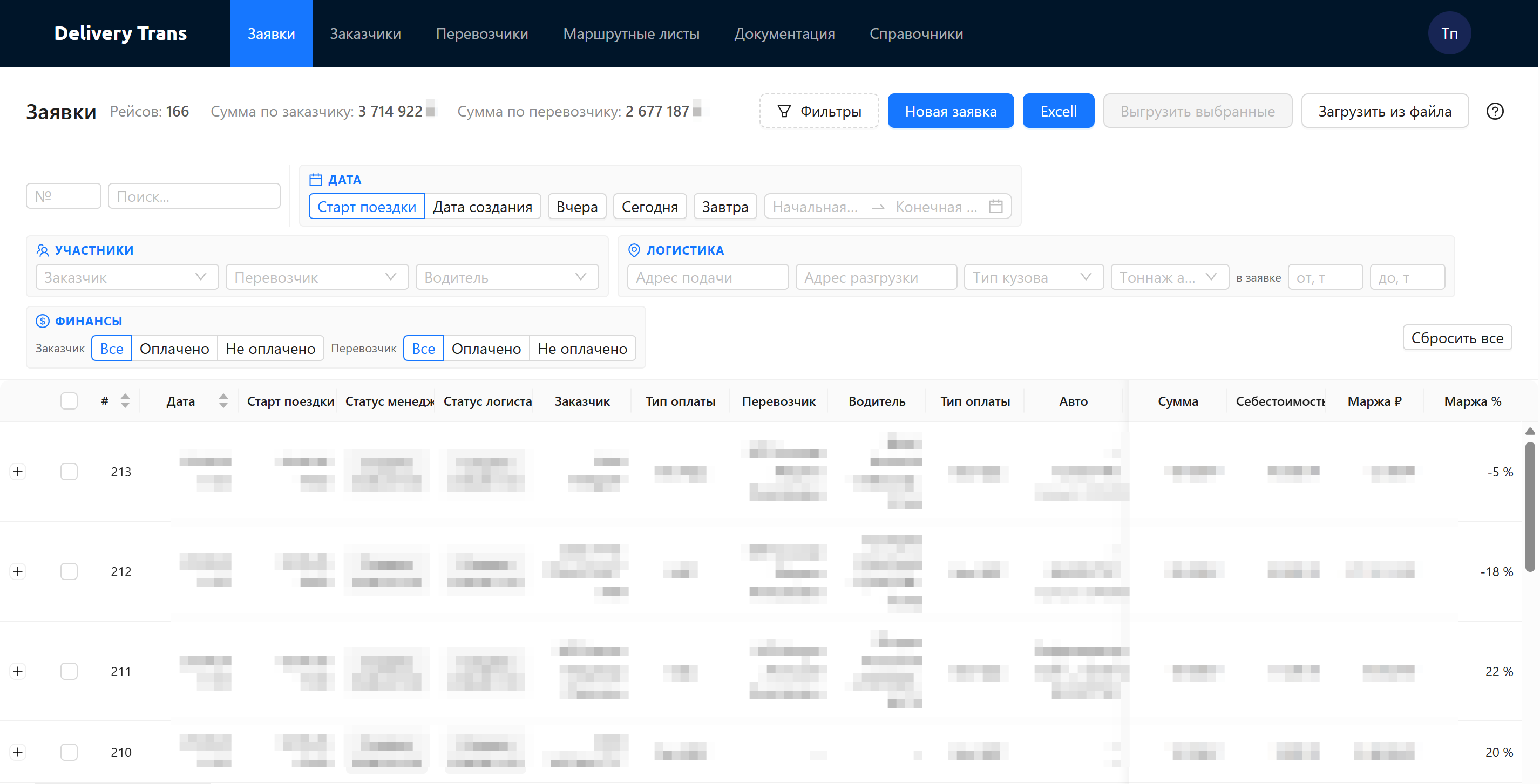1540x784 pixels.
Task: Select all rows with header checkbox
Action: coord(69,401)
